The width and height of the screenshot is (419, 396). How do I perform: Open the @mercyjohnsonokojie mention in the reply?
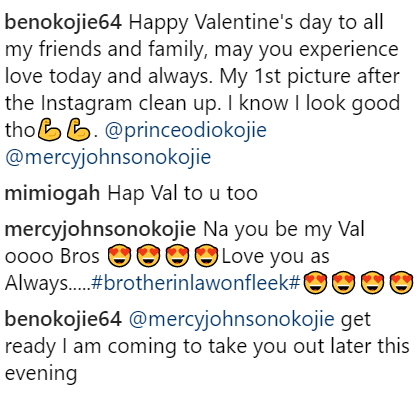pos(231,319)
